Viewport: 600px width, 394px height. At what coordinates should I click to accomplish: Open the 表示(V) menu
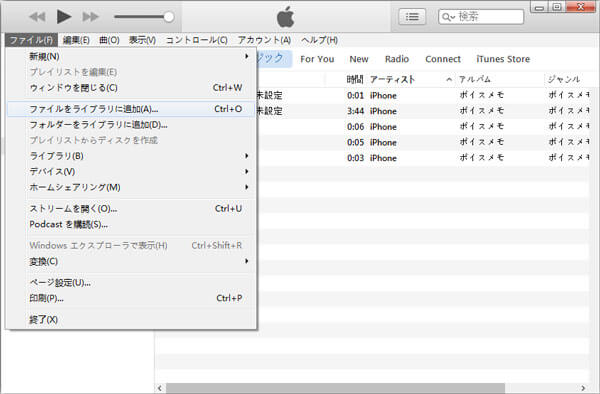coord(142,40)
